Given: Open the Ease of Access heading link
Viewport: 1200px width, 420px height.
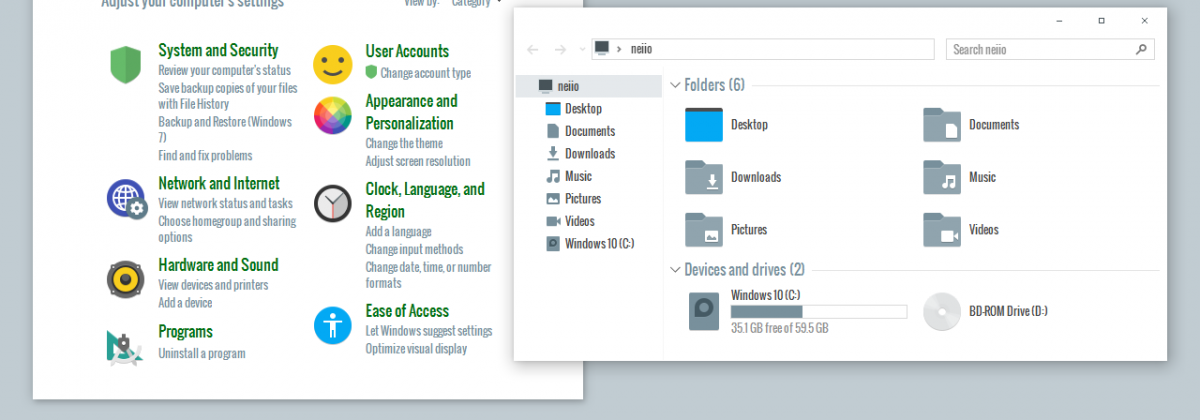Looking at the screenshot, I should (x=407, y=311).
